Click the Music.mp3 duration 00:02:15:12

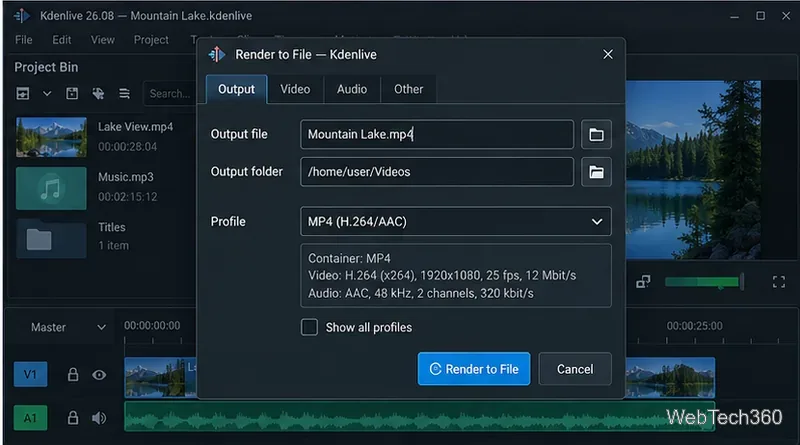pos(128,197)
